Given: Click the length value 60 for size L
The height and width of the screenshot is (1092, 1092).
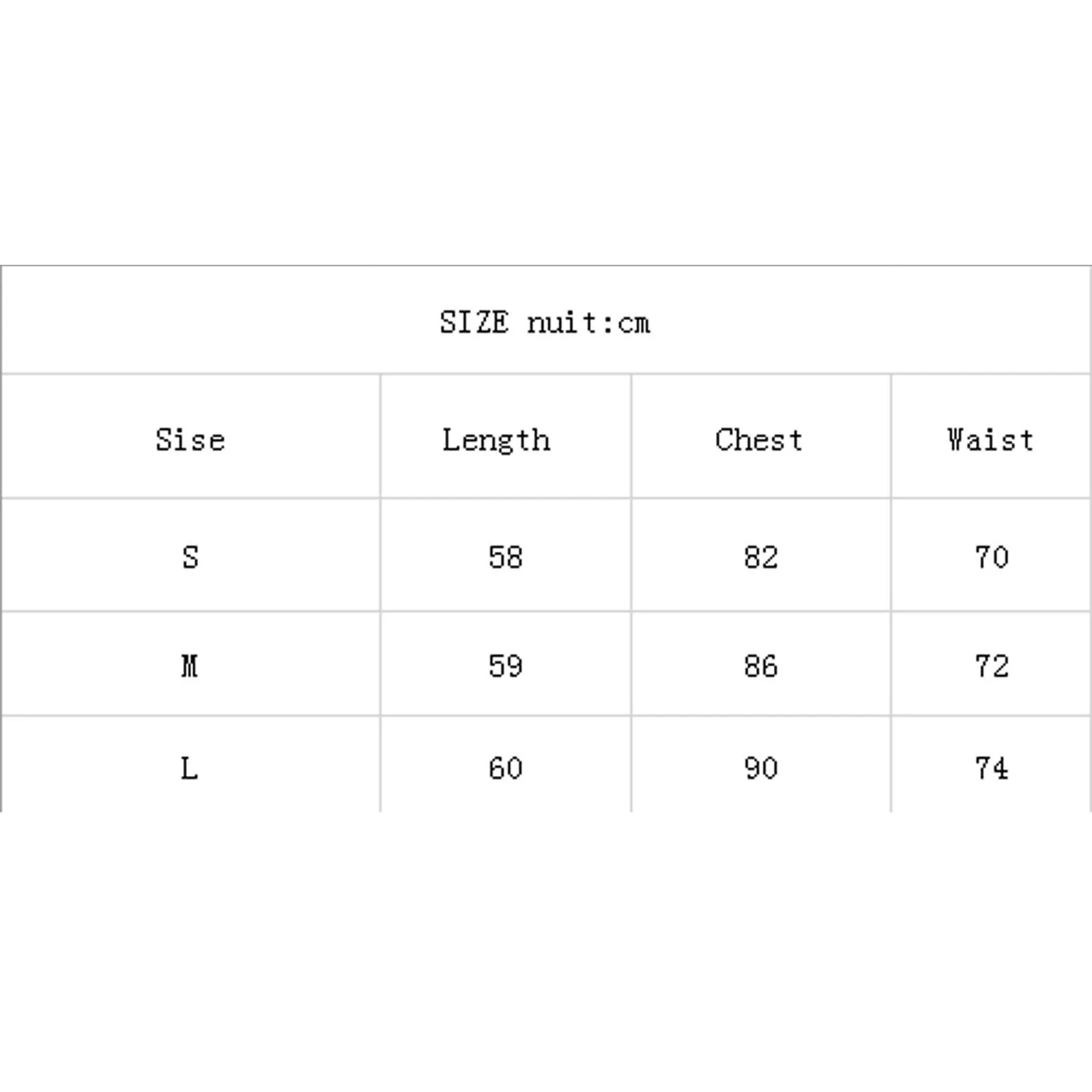Looking at the screenshot, I should [506, 768].
